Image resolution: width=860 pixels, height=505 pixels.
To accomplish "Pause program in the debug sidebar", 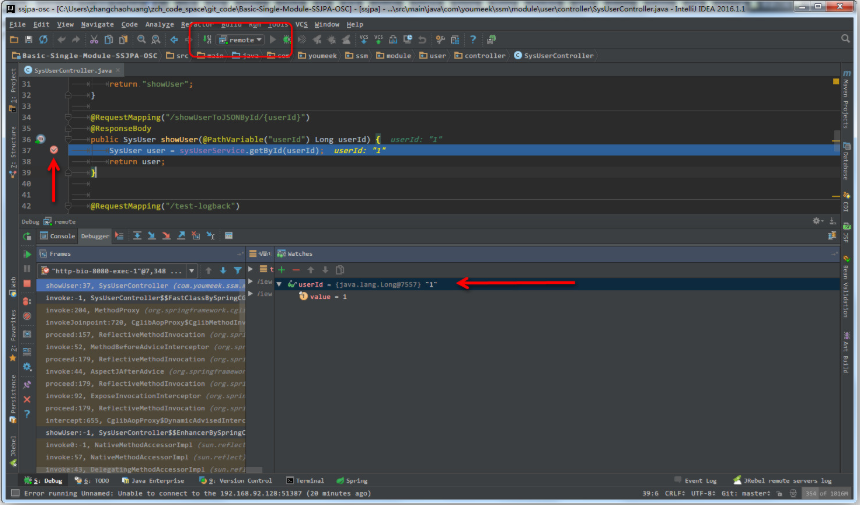I will 27,269.
